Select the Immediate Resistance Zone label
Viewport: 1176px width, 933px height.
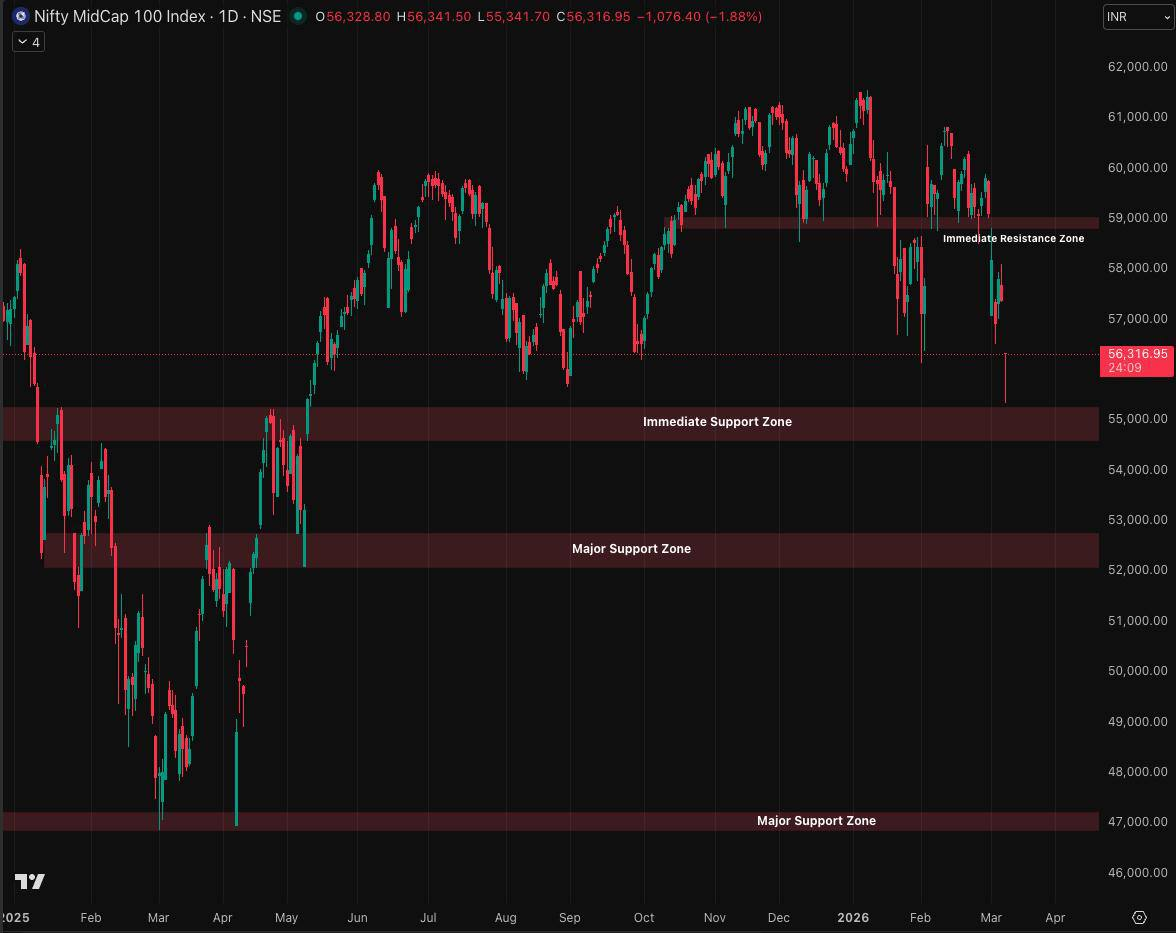pyautogui.click(x=1013, y=239)
